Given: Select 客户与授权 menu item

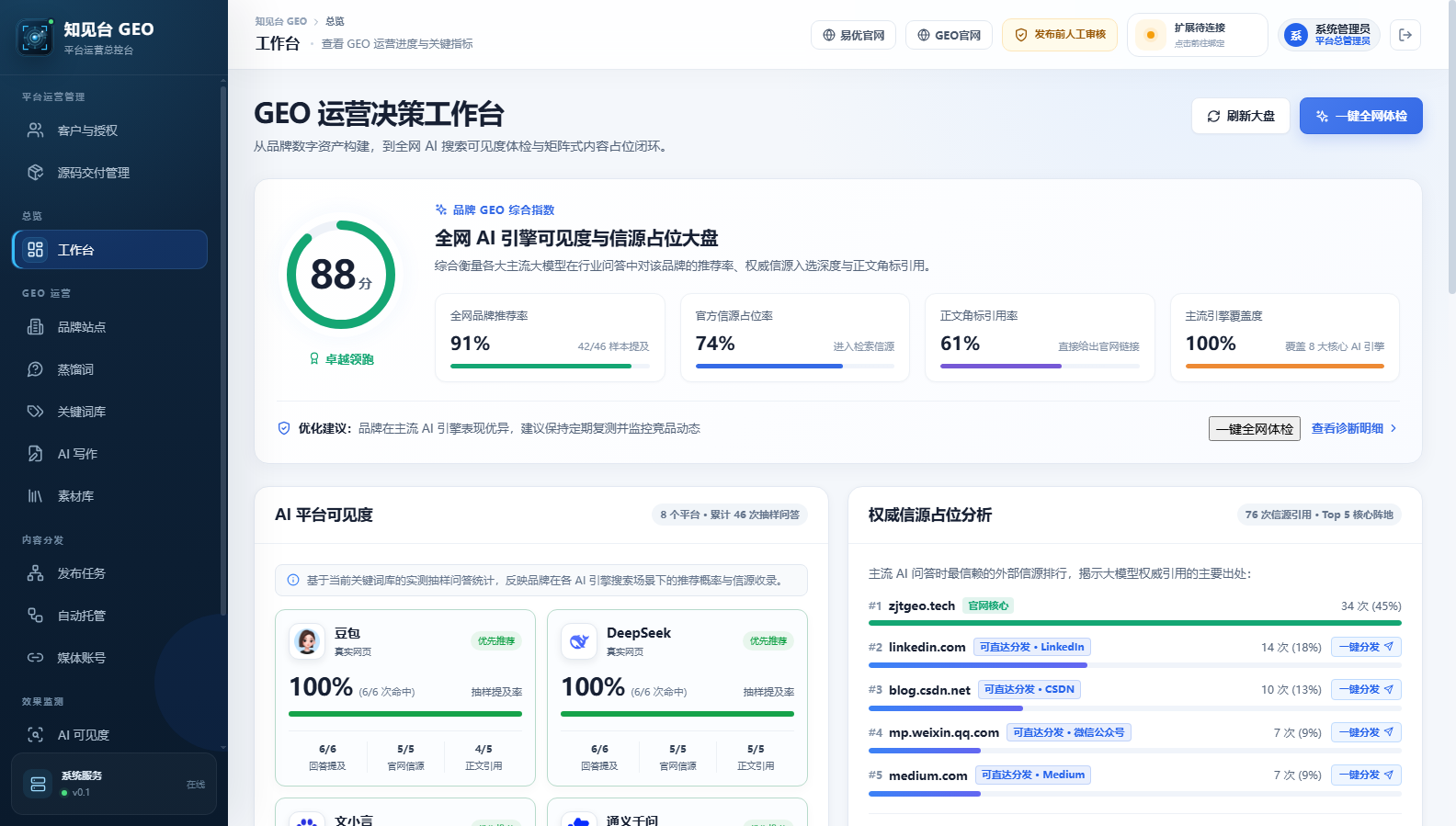Looking at the screenshot, I should click(x=109, y=130).
